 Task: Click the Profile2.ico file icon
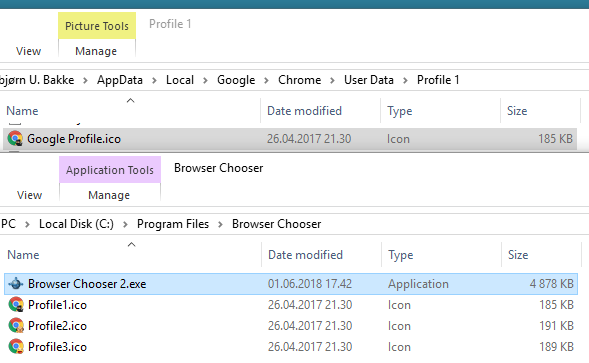(16, 326)
